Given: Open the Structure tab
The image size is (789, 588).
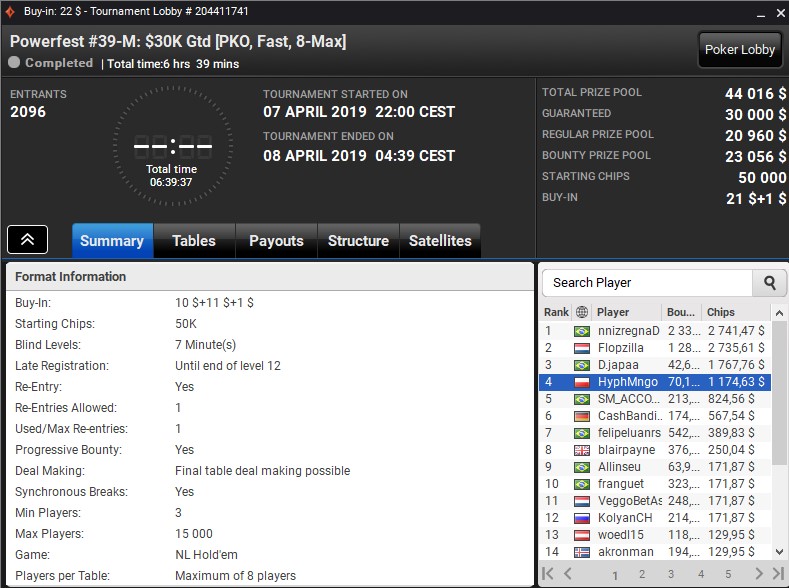Looking at the screenshot, I should [358, 241].
